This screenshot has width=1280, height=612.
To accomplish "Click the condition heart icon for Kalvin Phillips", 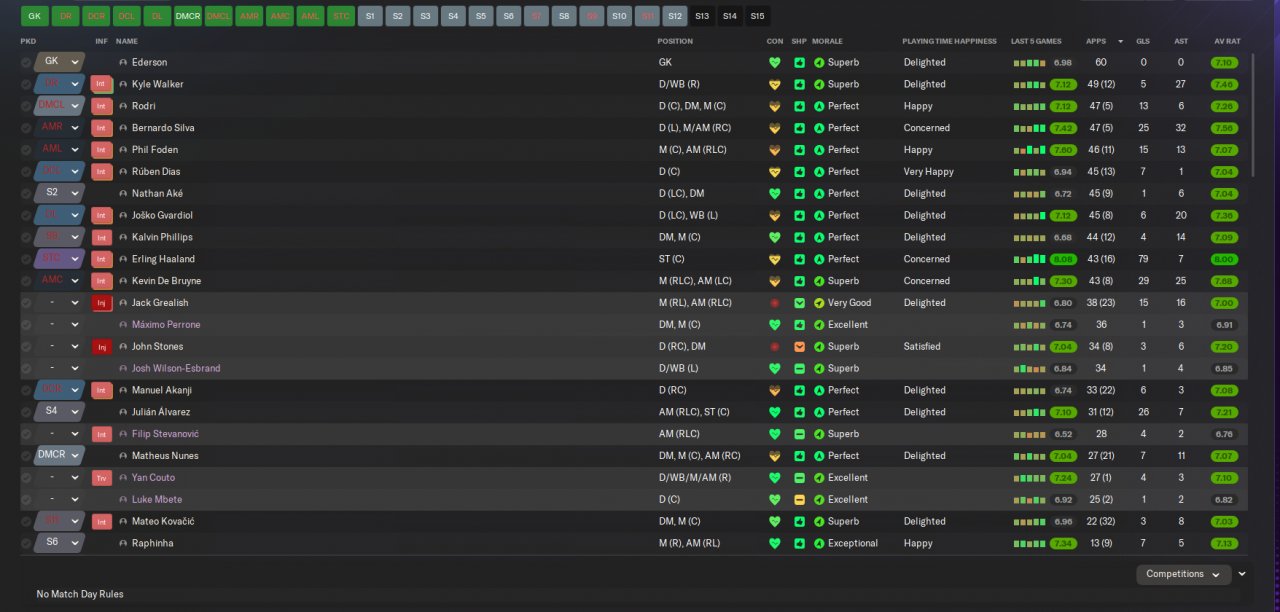I will point(774,237).
